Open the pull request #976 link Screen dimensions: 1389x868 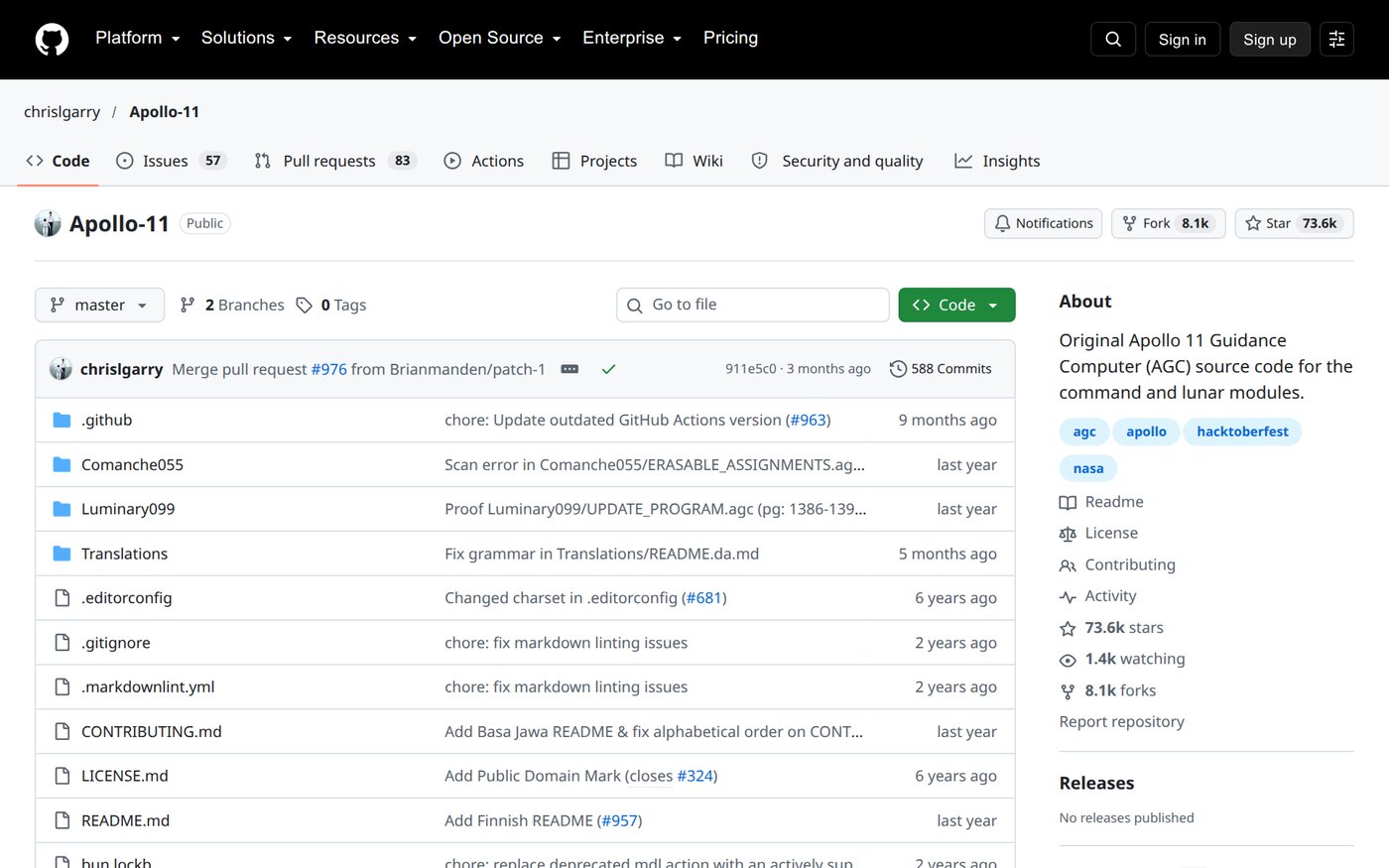coord(329,369)
